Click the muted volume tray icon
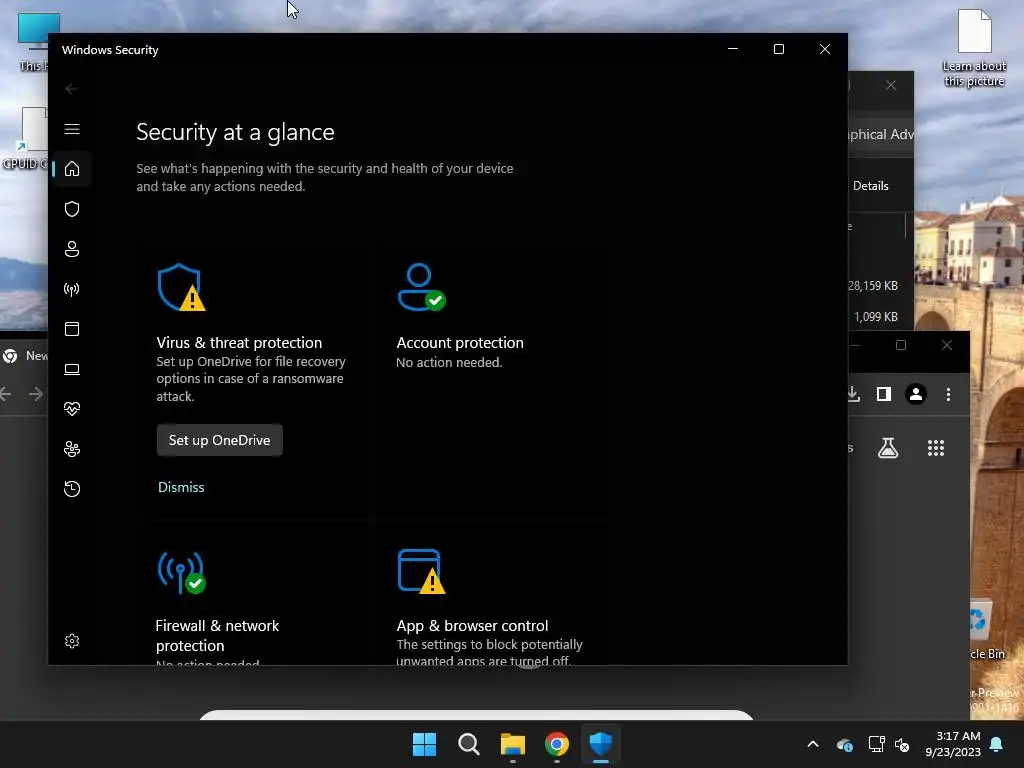This screenshot has width=1024, height=768. 902,744
